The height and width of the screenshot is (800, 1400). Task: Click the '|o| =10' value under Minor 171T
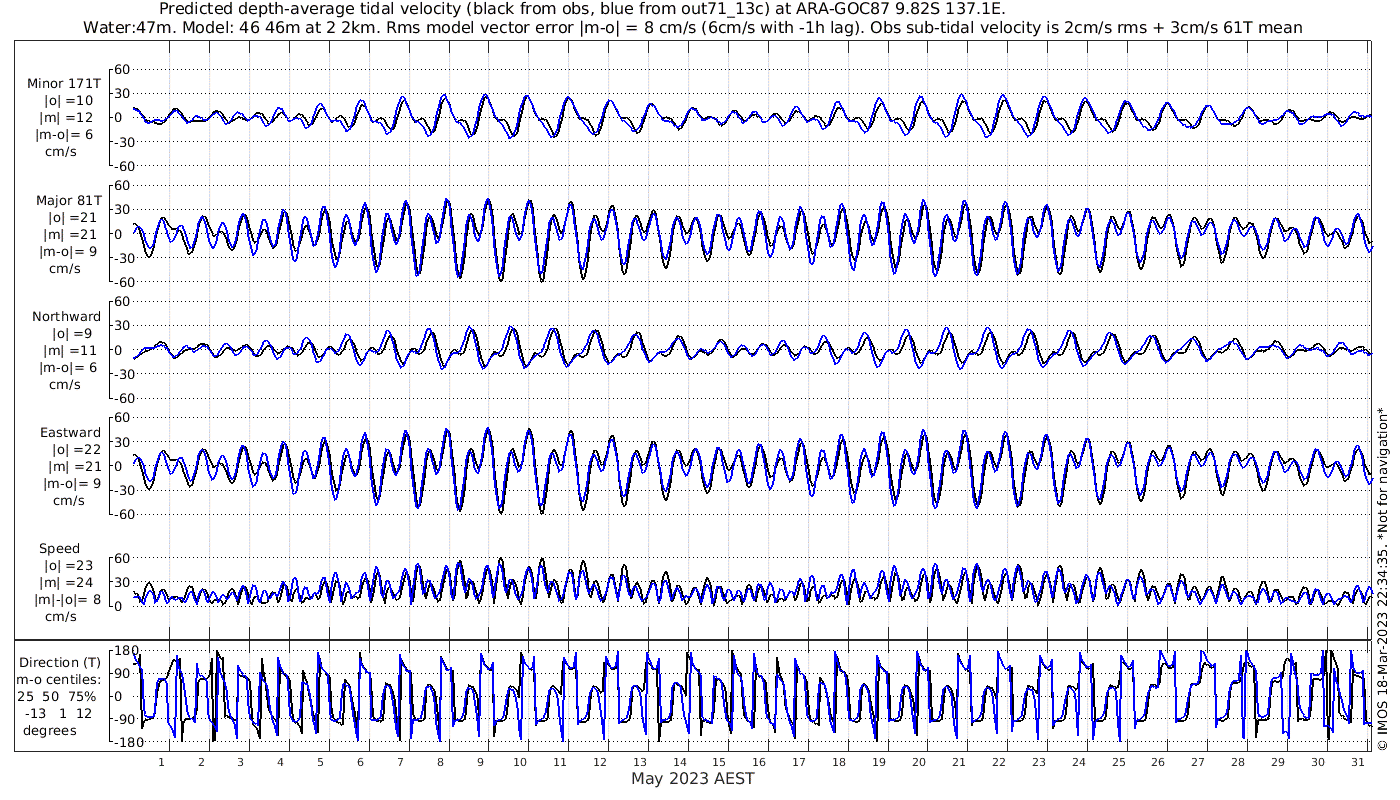(x=69, y=101)
